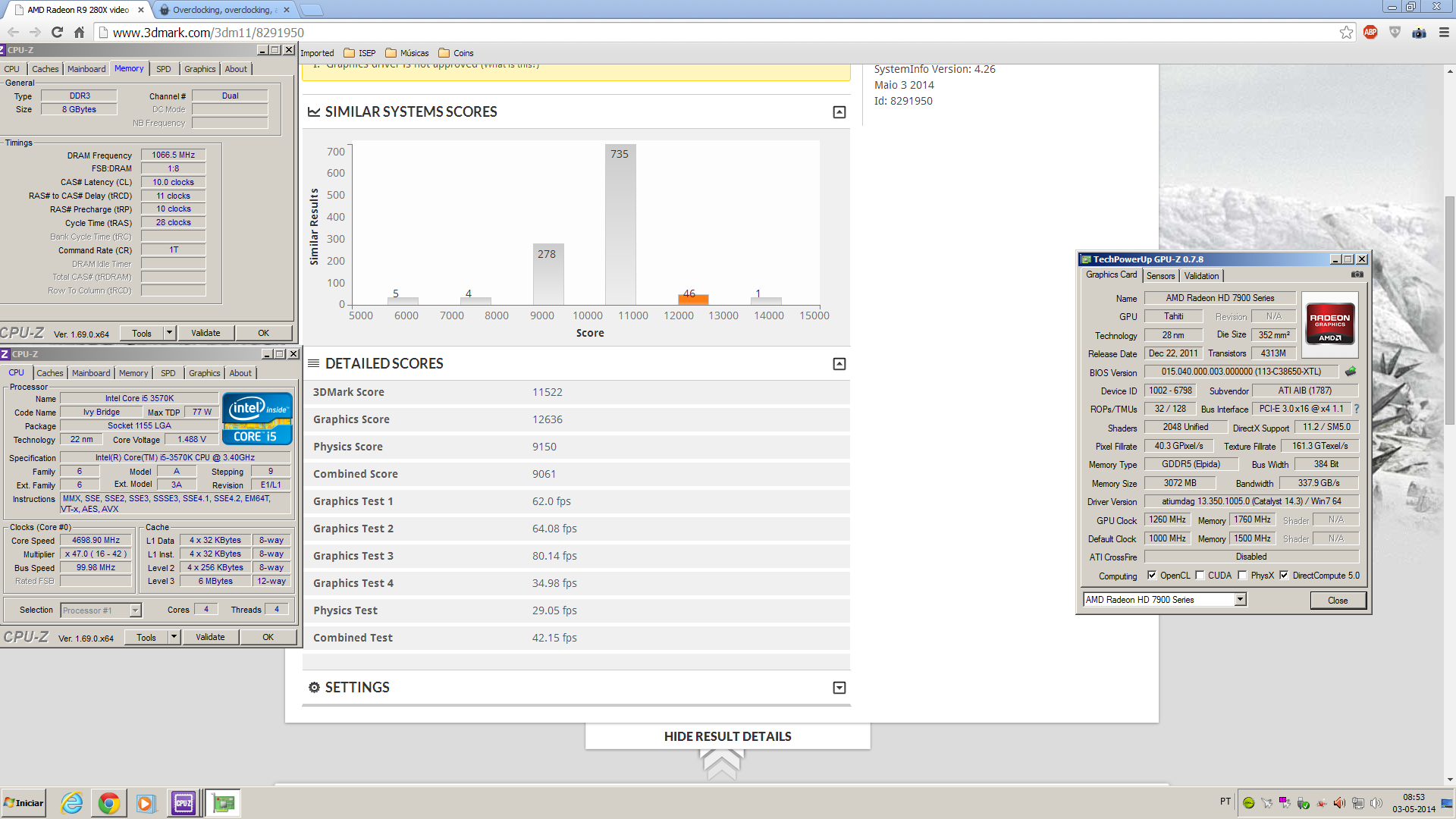The width and height of the screenshot is (1456, 819).
Task: Toggle the PhysX checkbox in GPU-Z
Action: pyautogui.click(x=1242, y=576)
